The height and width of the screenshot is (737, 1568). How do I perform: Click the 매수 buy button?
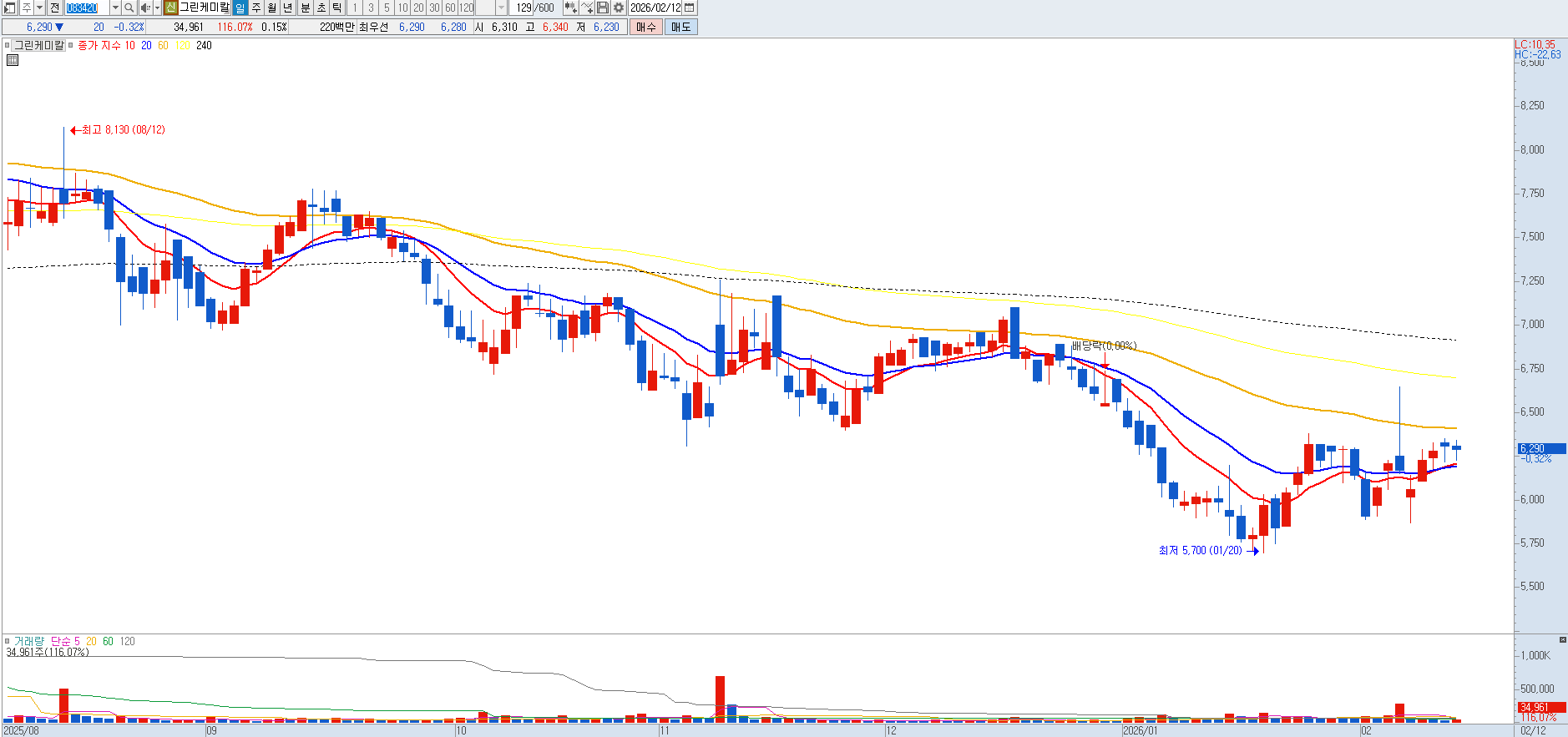(x=645, y=27)
